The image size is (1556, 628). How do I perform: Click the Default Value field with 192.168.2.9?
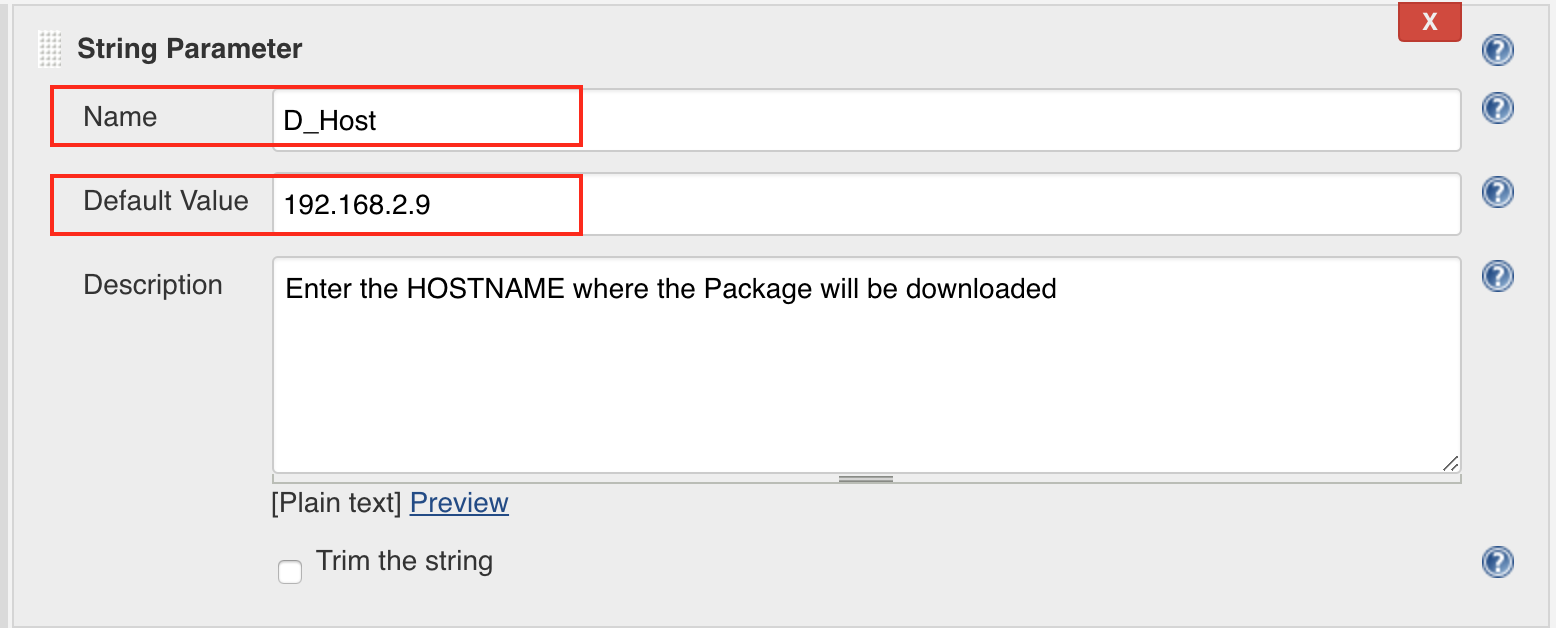coord(866,204)
